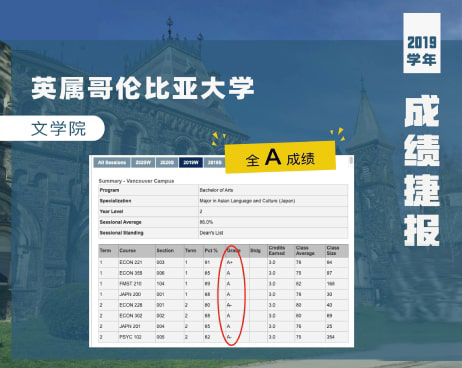Switch to the 2020S session tab
The width and height of the screenshot is (462, 368).
(x=167, y=162)
